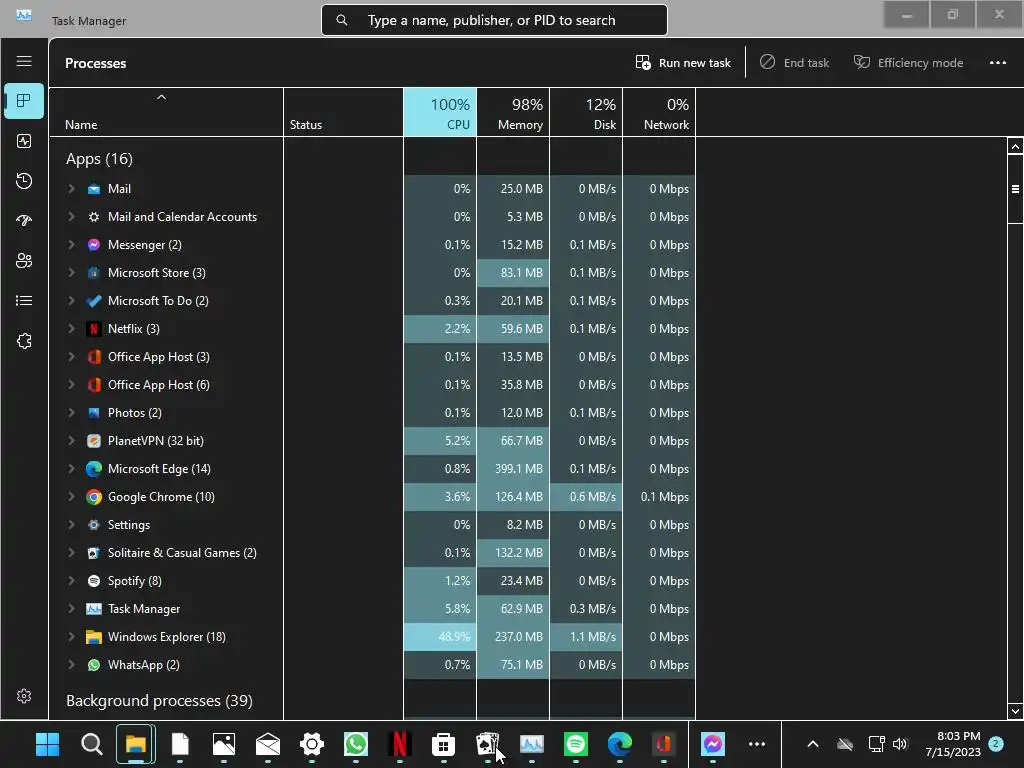Expand the Messenger (2) process group
1024x768 pixels.
coord(71,245)
